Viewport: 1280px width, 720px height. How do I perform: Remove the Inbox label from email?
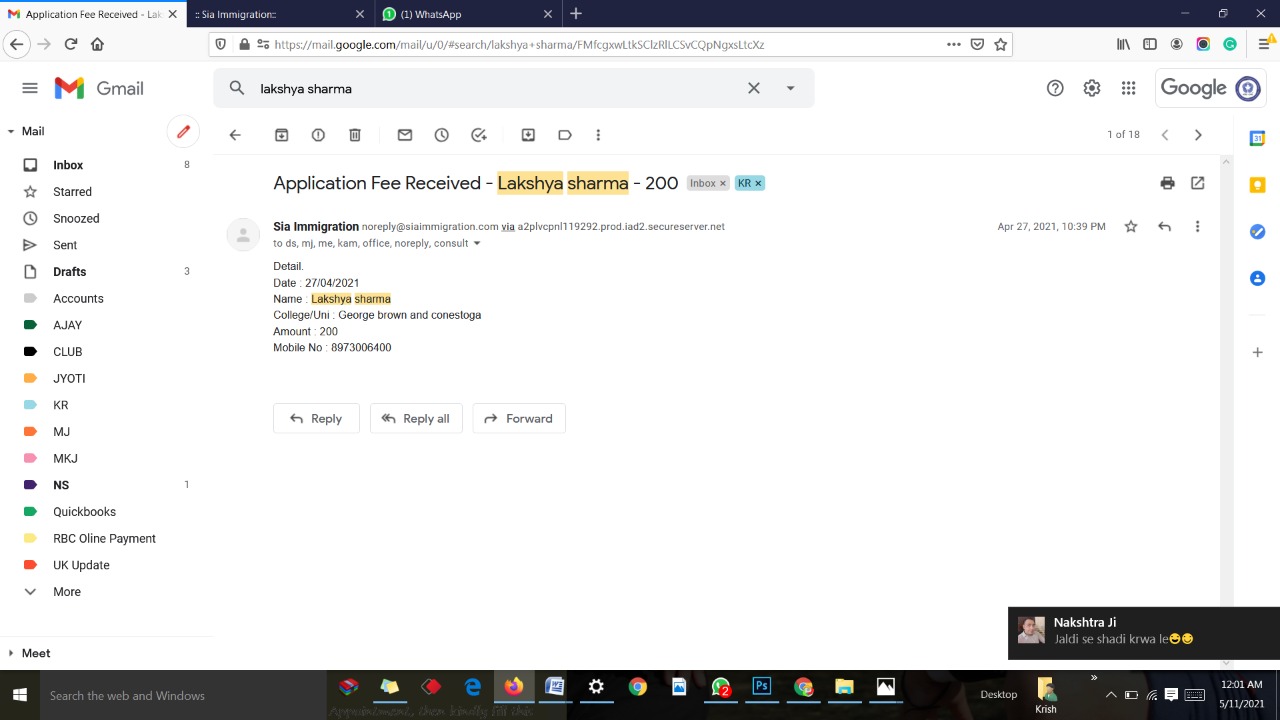[723, 184]
